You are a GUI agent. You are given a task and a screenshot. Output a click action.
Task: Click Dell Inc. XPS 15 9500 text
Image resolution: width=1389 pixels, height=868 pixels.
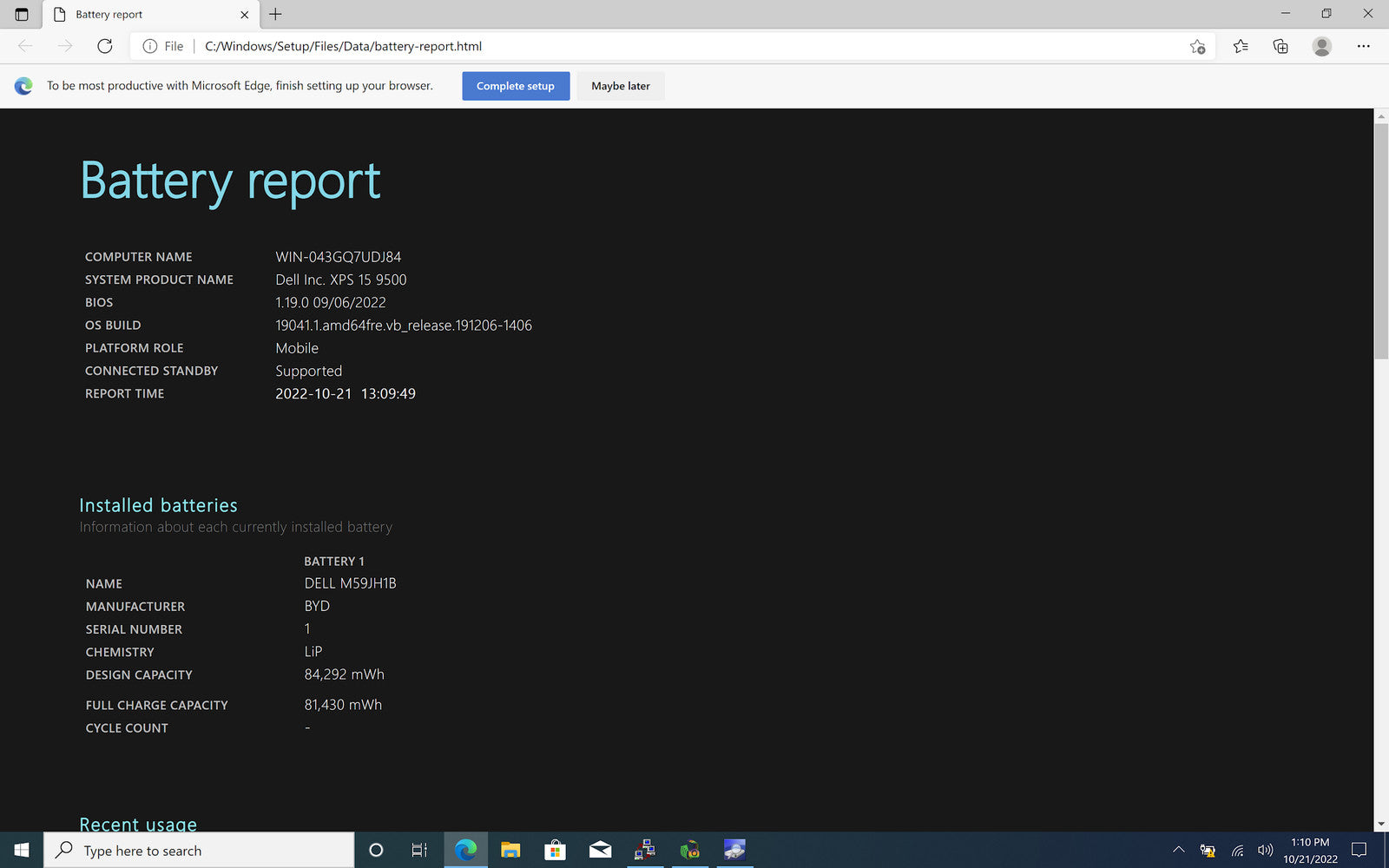tap(341, 279)
